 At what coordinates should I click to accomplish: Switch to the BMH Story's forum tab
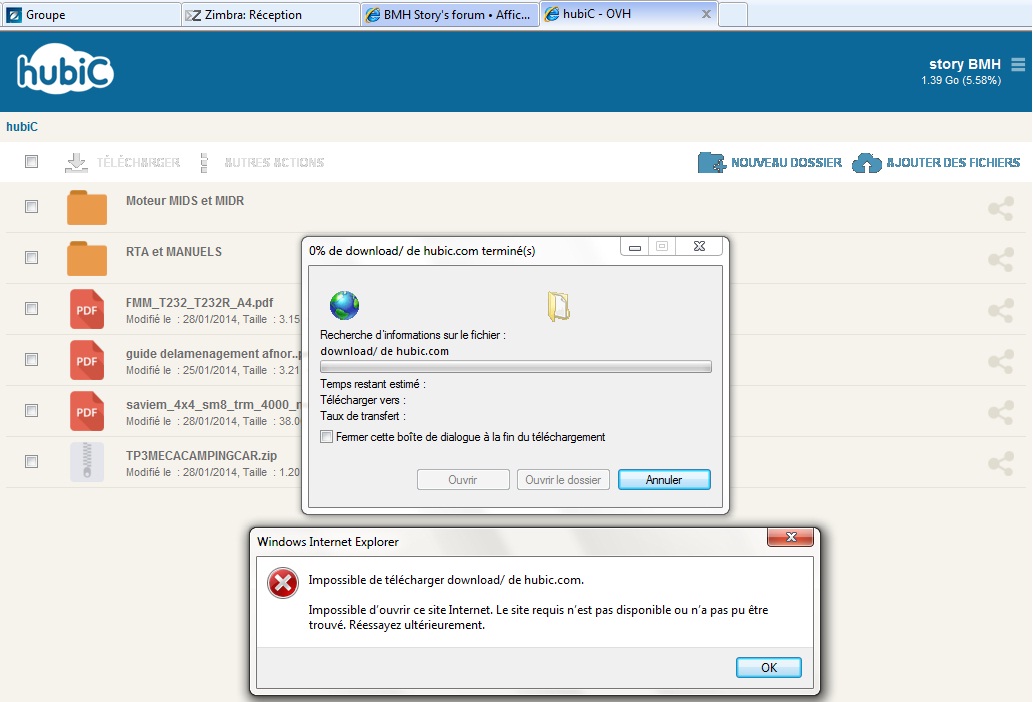coord(448,15)
